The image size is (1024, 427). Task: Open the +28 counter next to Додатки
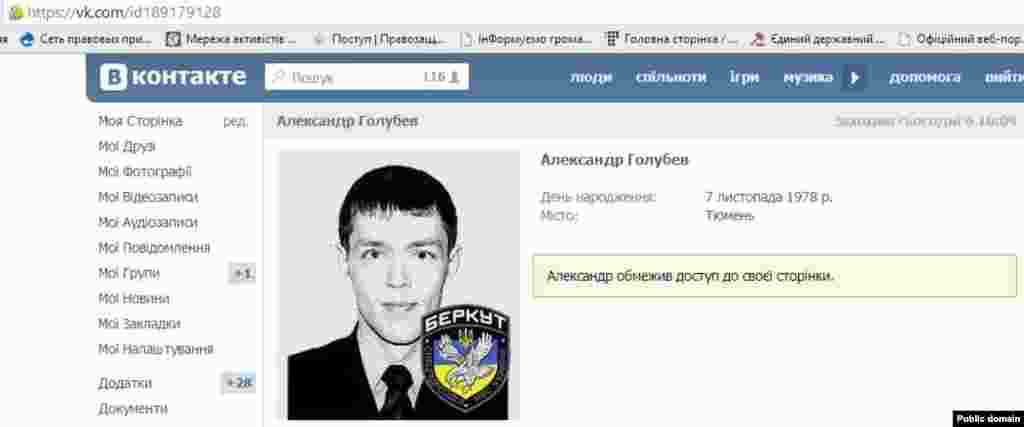(238, 383)
